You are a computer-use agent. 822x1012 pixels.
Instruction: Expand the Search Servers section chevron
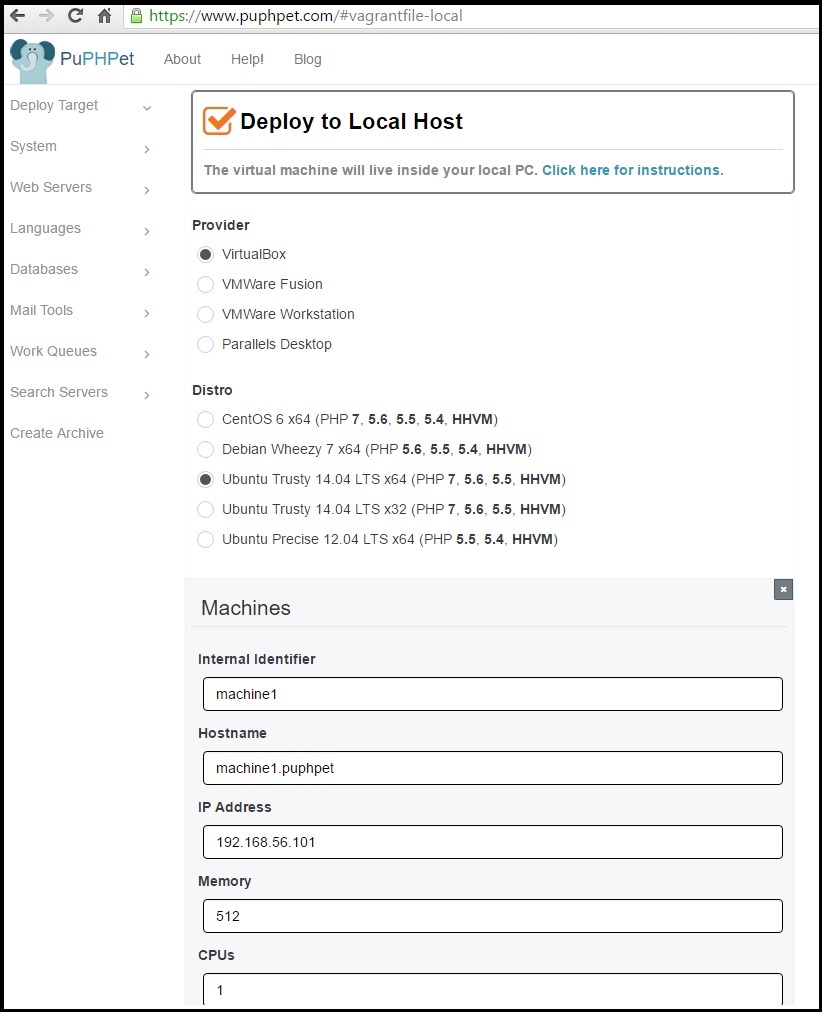click(x=147, y=395)
